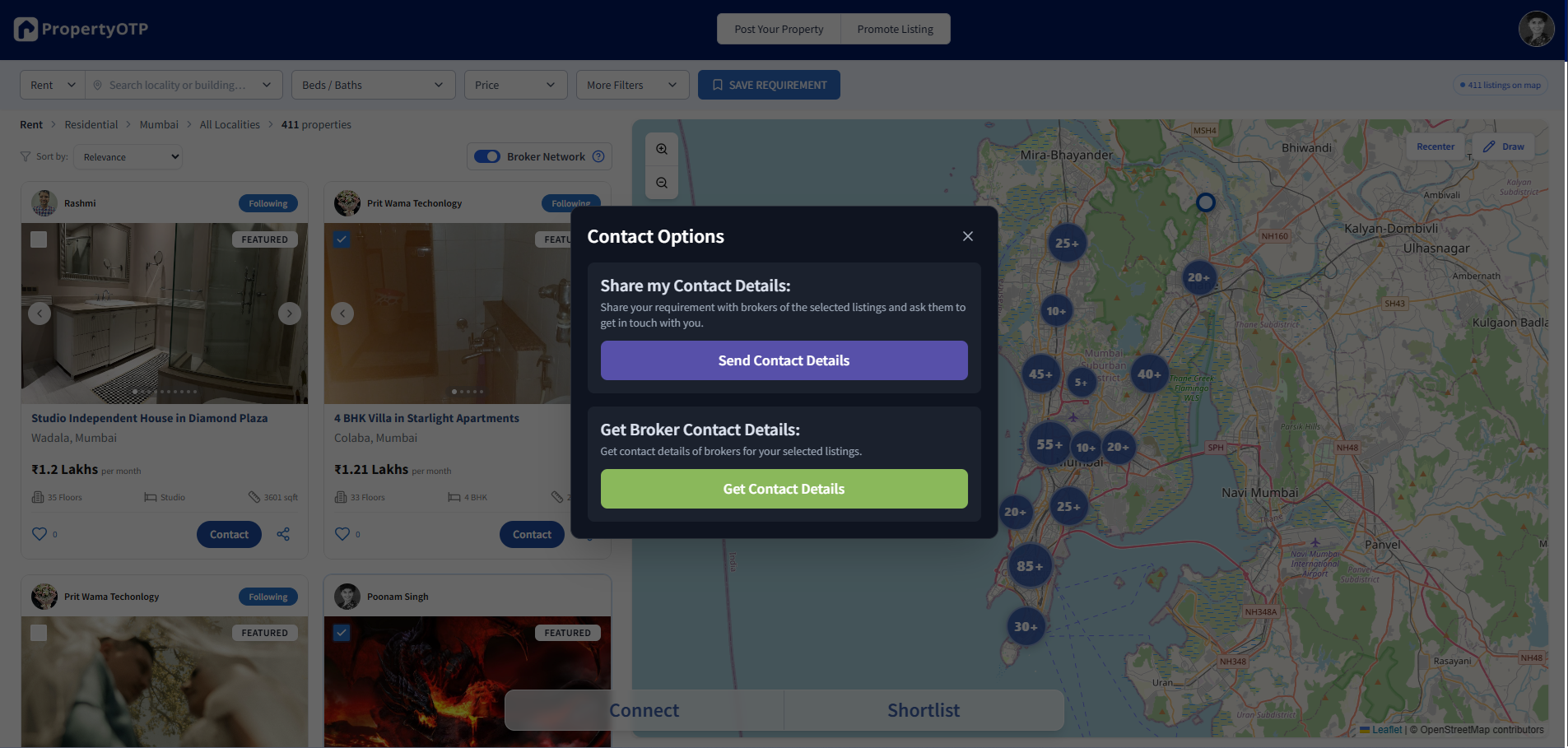Uncheck the Starlight Apartments listing checkbox
The height and width of the screenshot is (748, 1568).
[x=342, y=239]
